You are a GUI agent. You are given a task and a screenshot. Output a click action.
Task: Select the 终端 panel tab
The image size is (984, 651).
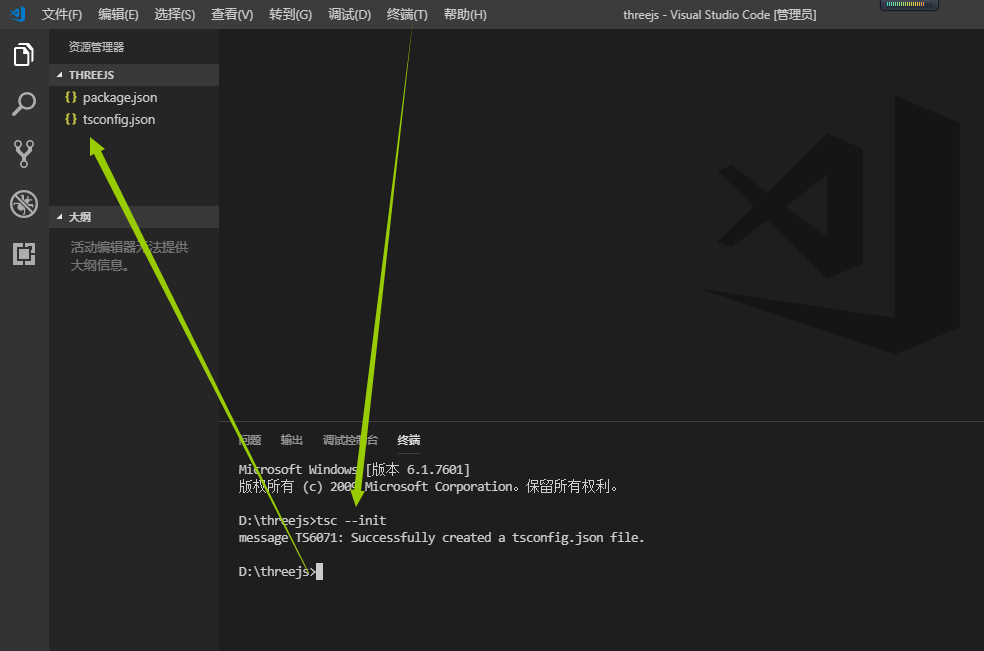click(408, 440)
